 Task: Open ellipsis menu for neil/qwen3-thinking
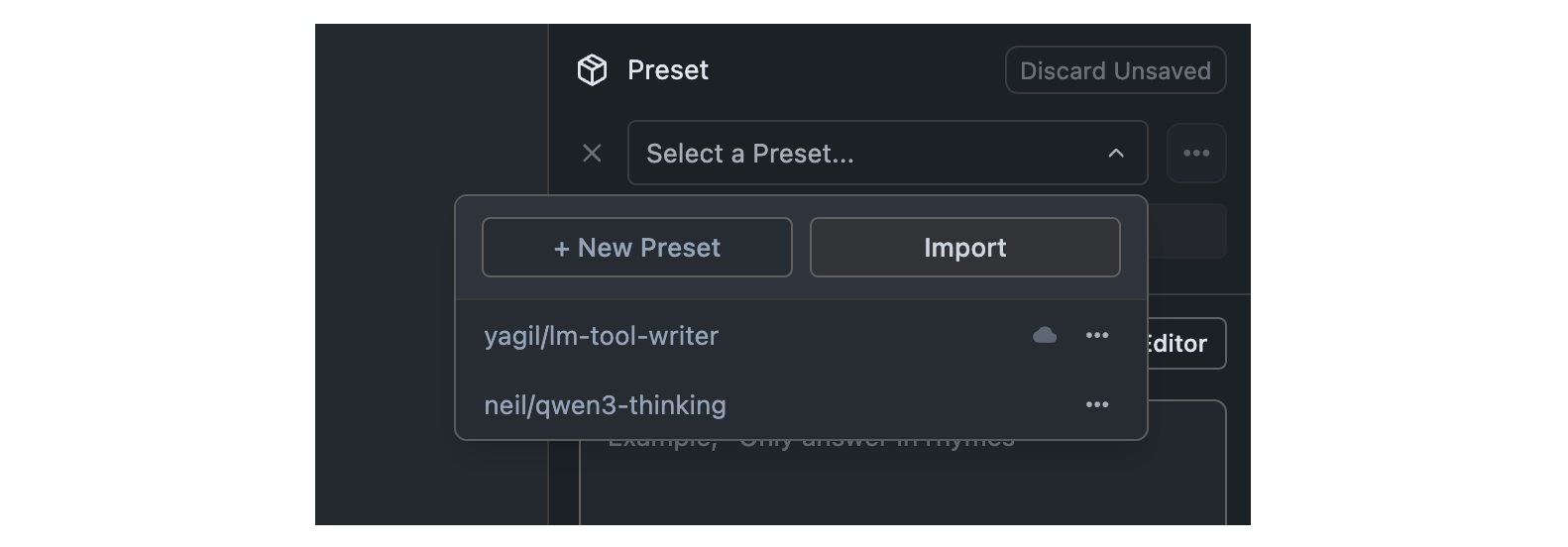tap(1097, 405)
